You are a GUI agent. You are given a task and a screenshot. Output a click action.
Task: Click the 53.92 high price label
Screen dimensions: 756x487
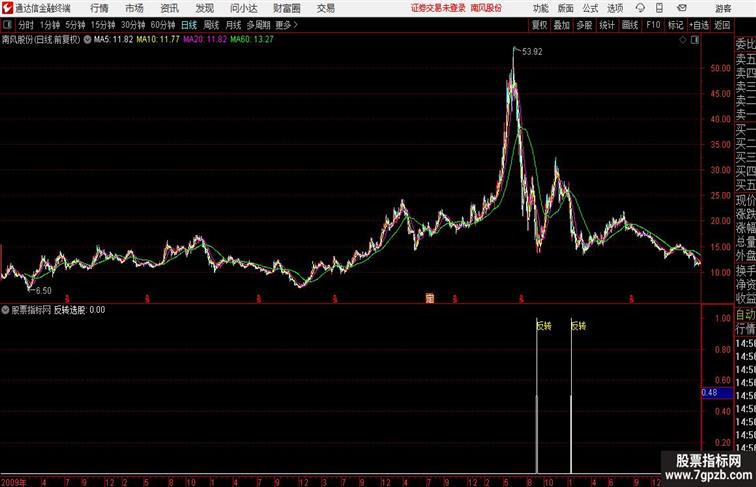coord(532,52)
